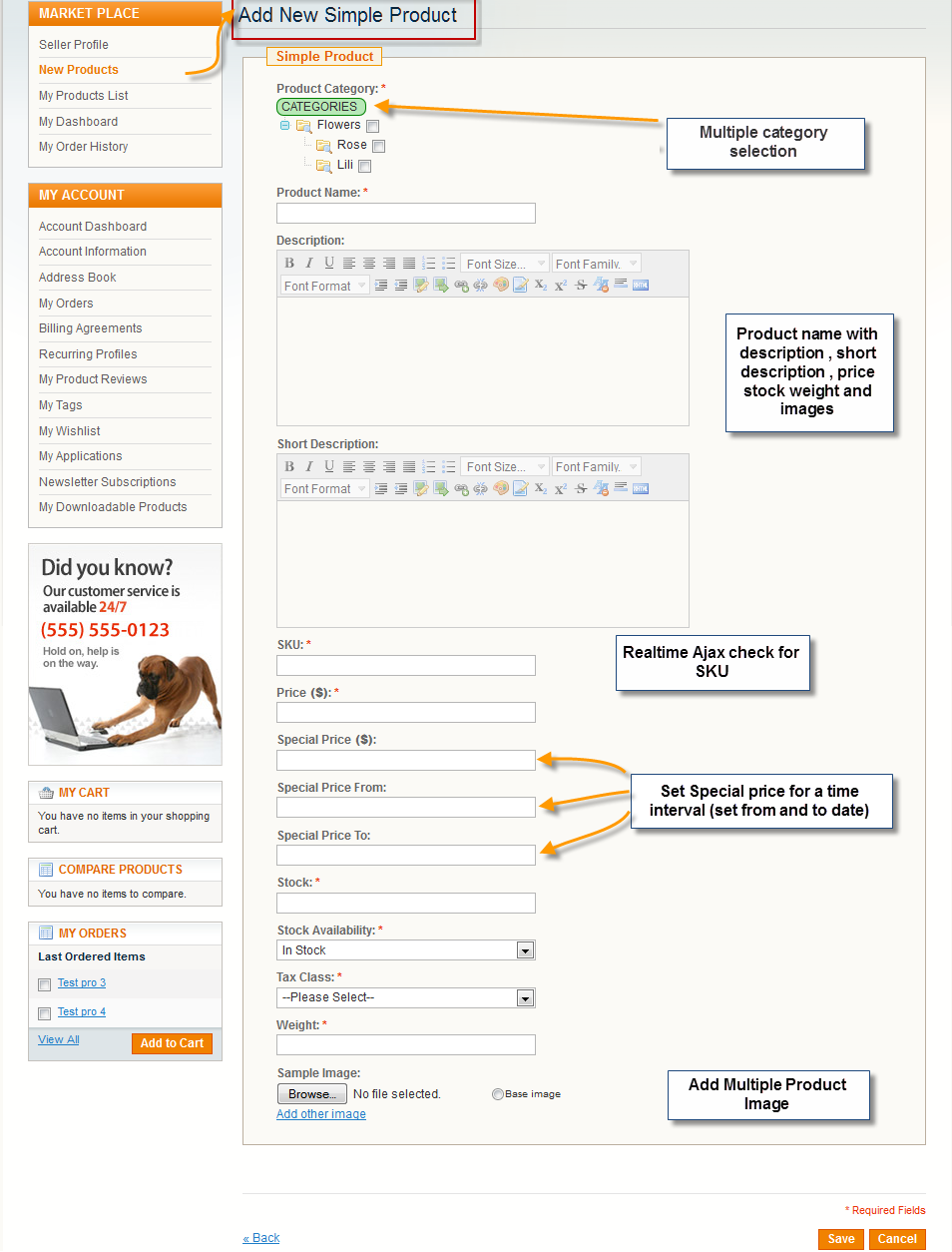Open My Wishlist in My Account
This screenshot has height=1252, width=952.
(70, 431)
